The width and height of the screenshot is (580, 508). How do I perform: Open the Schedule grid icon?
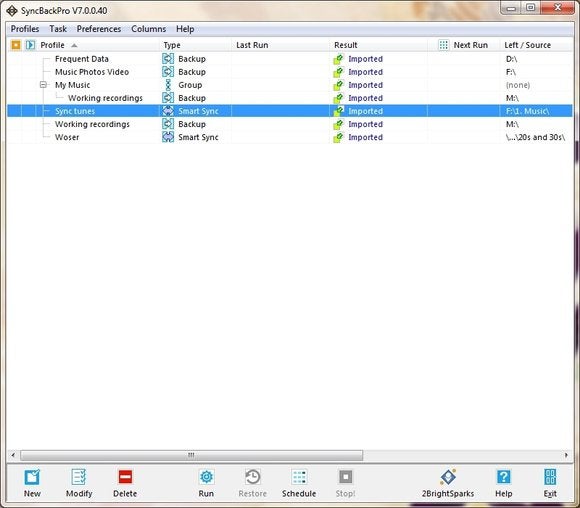click(x=299, y=477)
